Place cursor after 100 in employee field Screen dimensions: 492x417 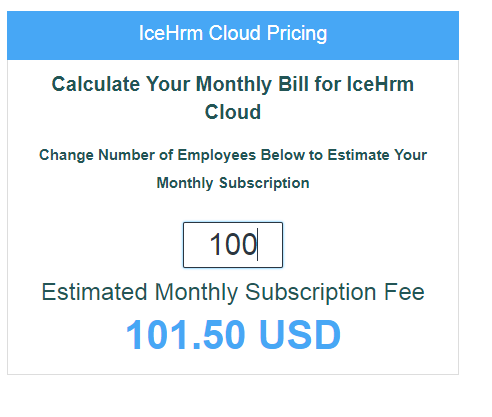258,245
